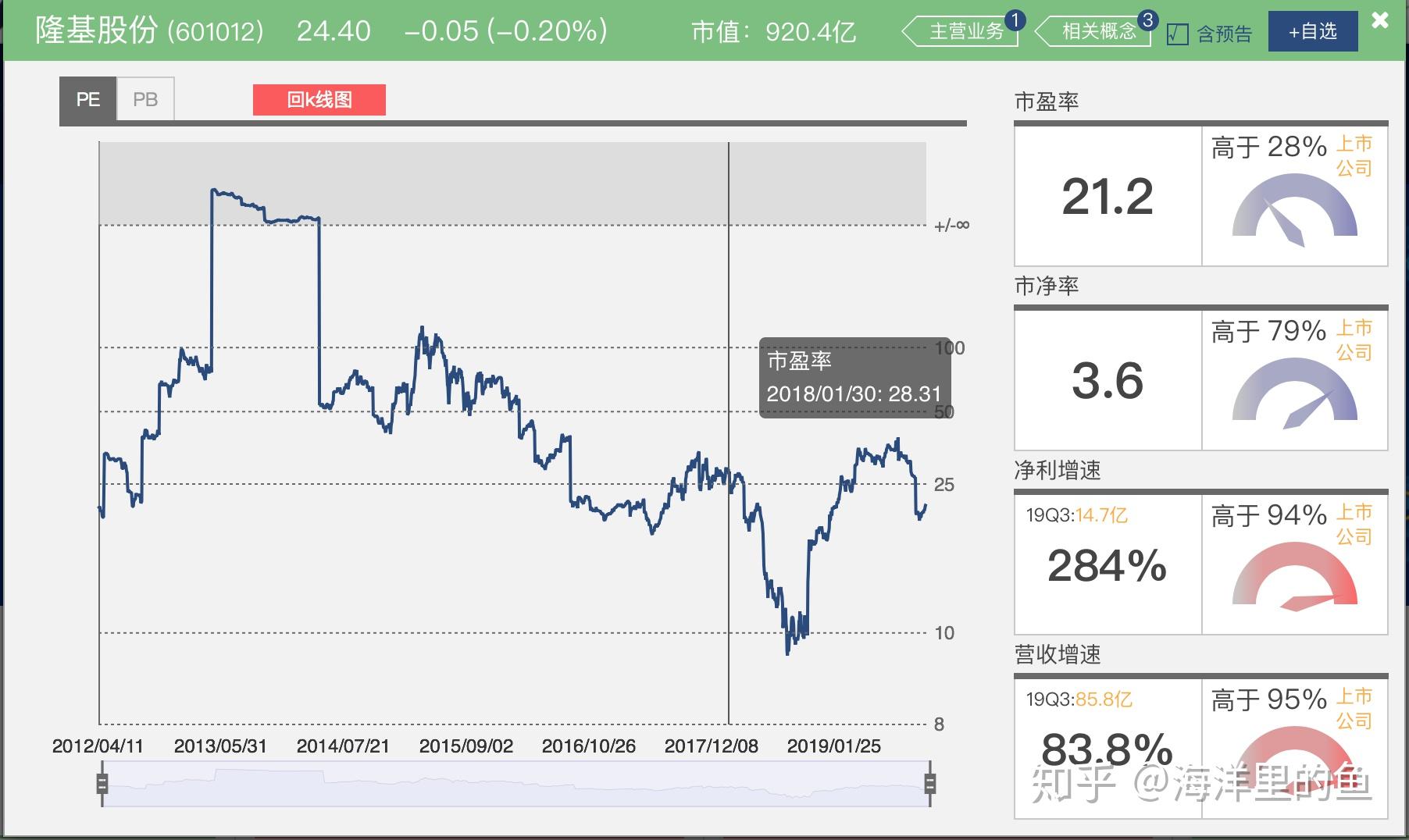
Task: Click the 284% net profit growth value
Action: coord(1108,565)
